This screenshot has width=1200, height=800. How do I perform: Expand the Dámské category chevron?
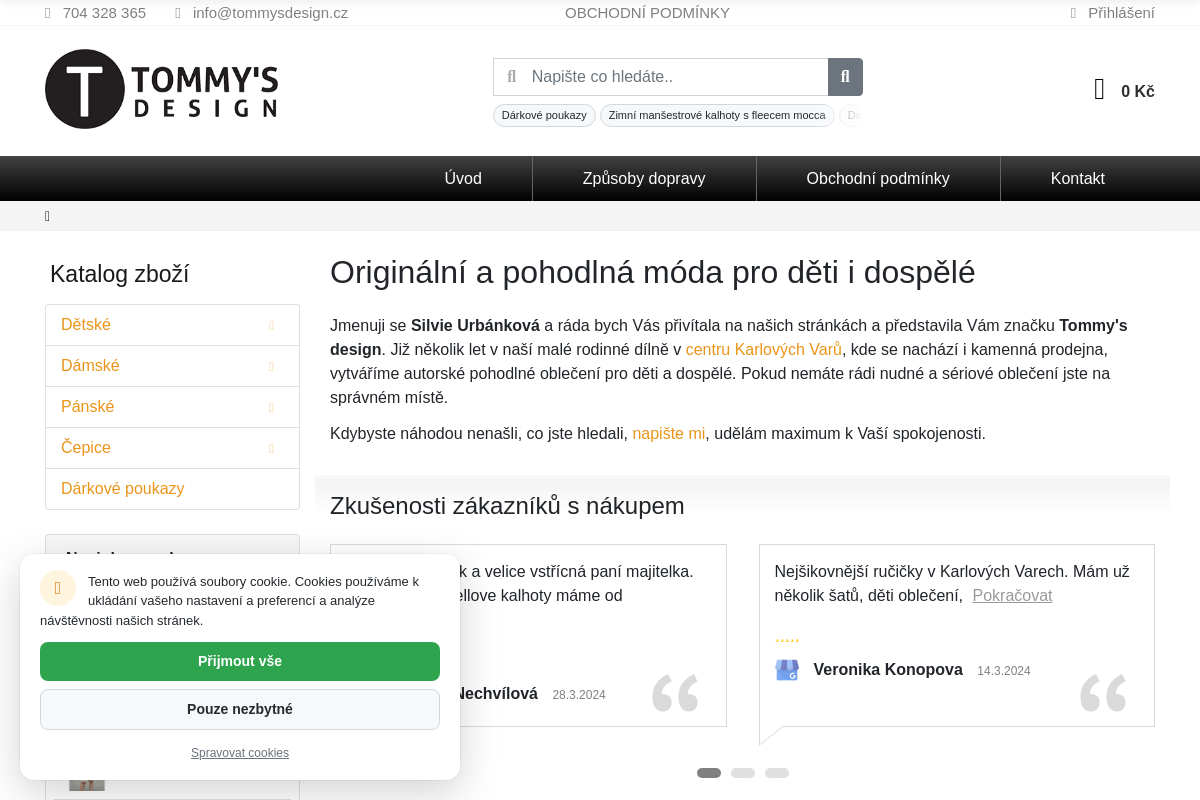(x=271, y=365)
